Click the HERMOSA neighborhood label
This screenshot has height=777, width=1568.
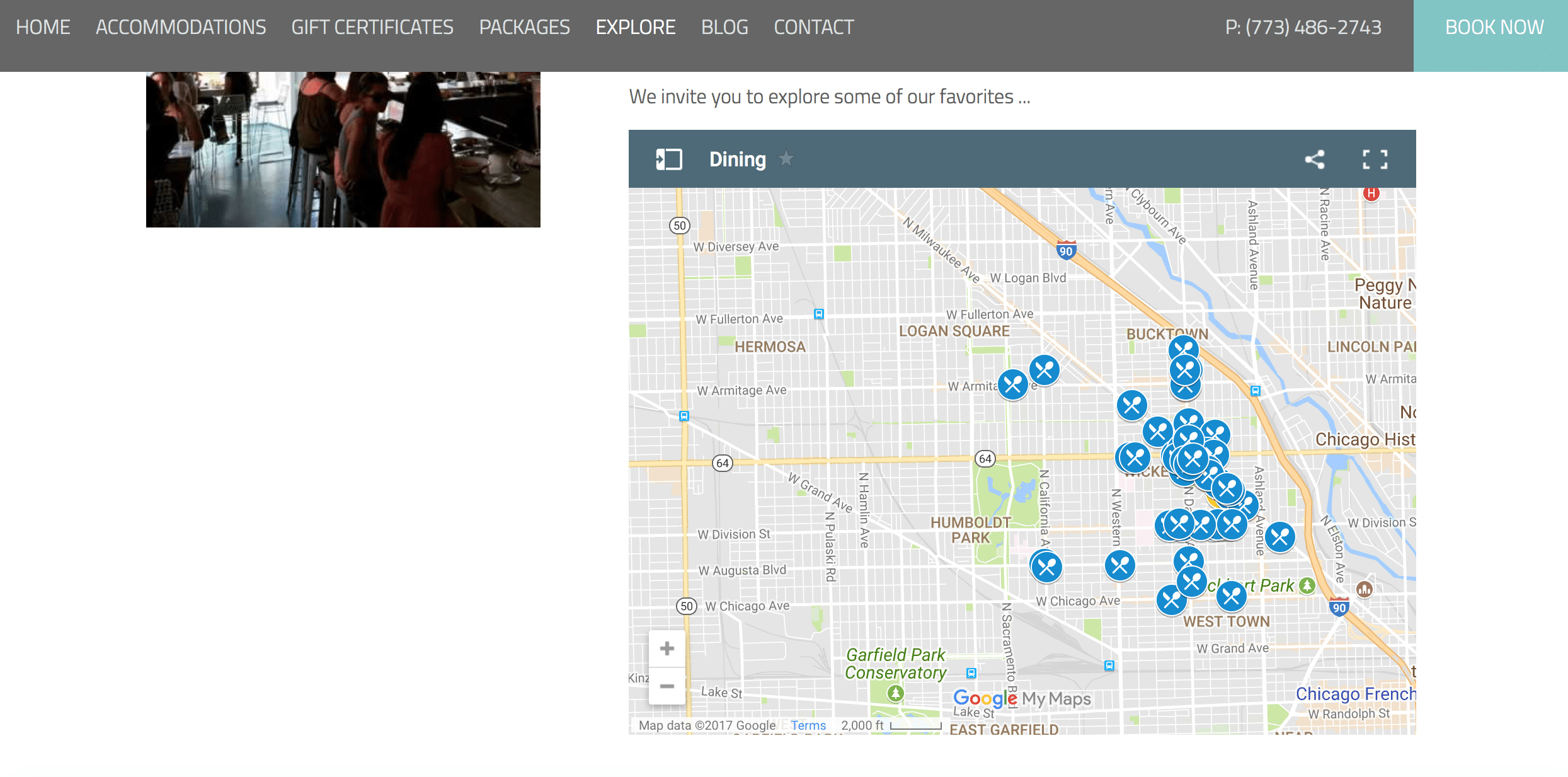[770, 347]
